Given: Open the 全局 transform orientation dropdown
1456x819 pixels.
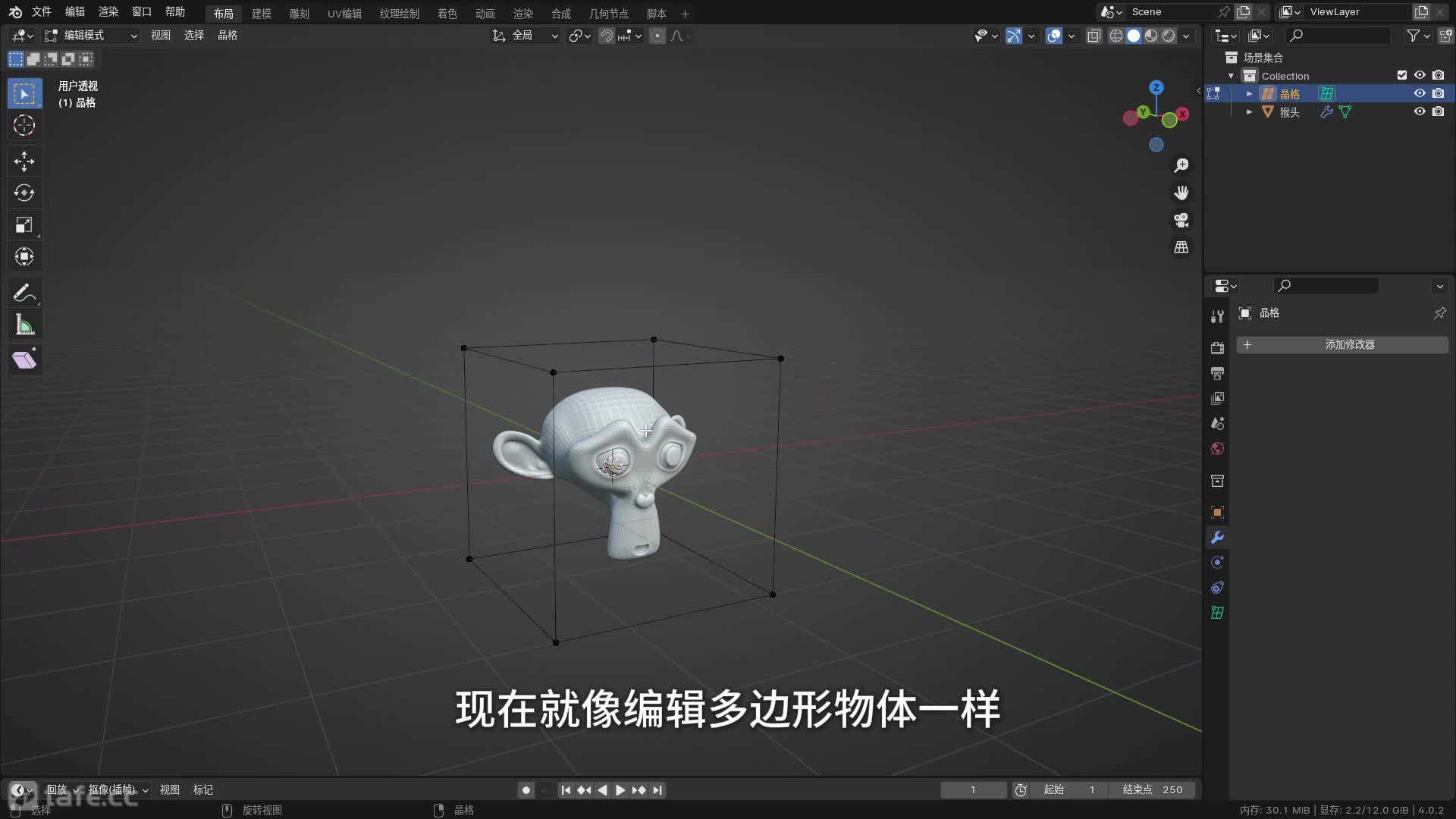Looking at the screenshot, I should (526, 35).
